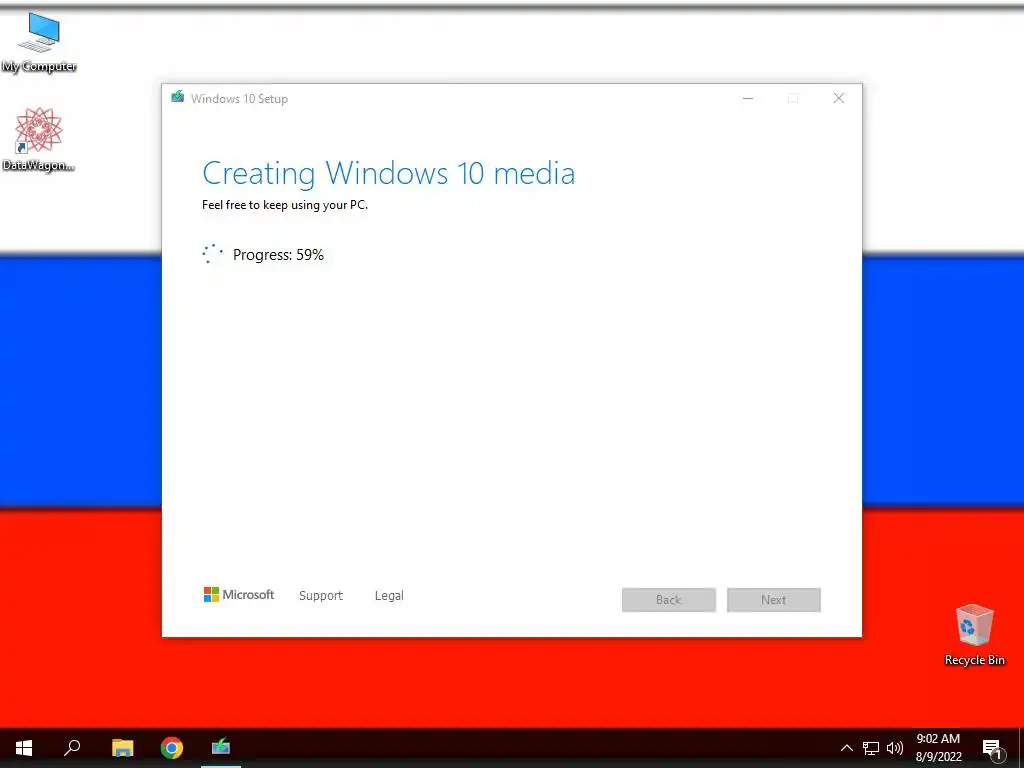Viewport: 1024px width, 768px height.
Task: Open the Action Center notifications
Action: click(x=993, y=748)
